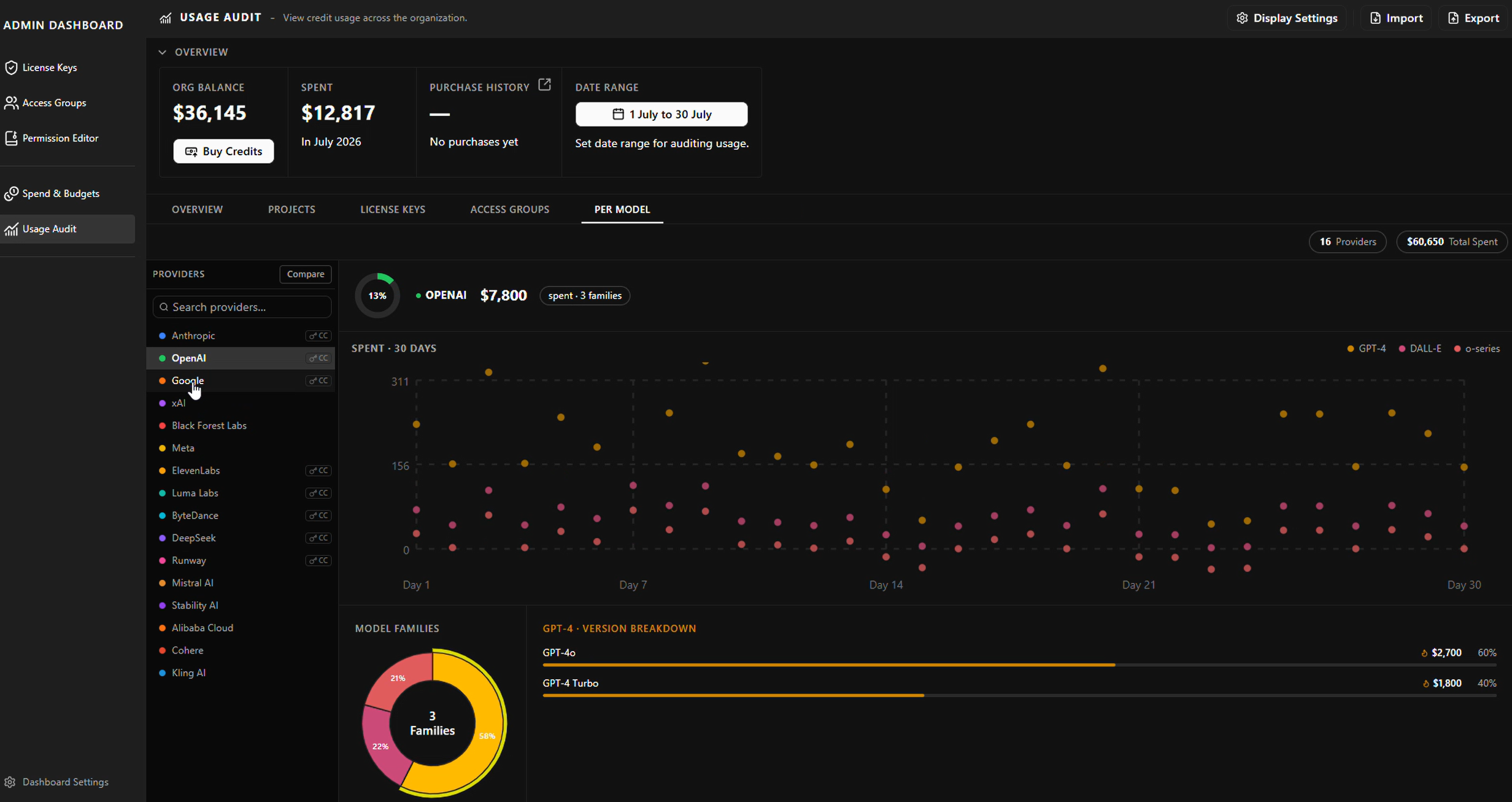This screenshot has height=802, width=1512.
Task: Focus the Search providers field
Action: [x=242, y=307]
